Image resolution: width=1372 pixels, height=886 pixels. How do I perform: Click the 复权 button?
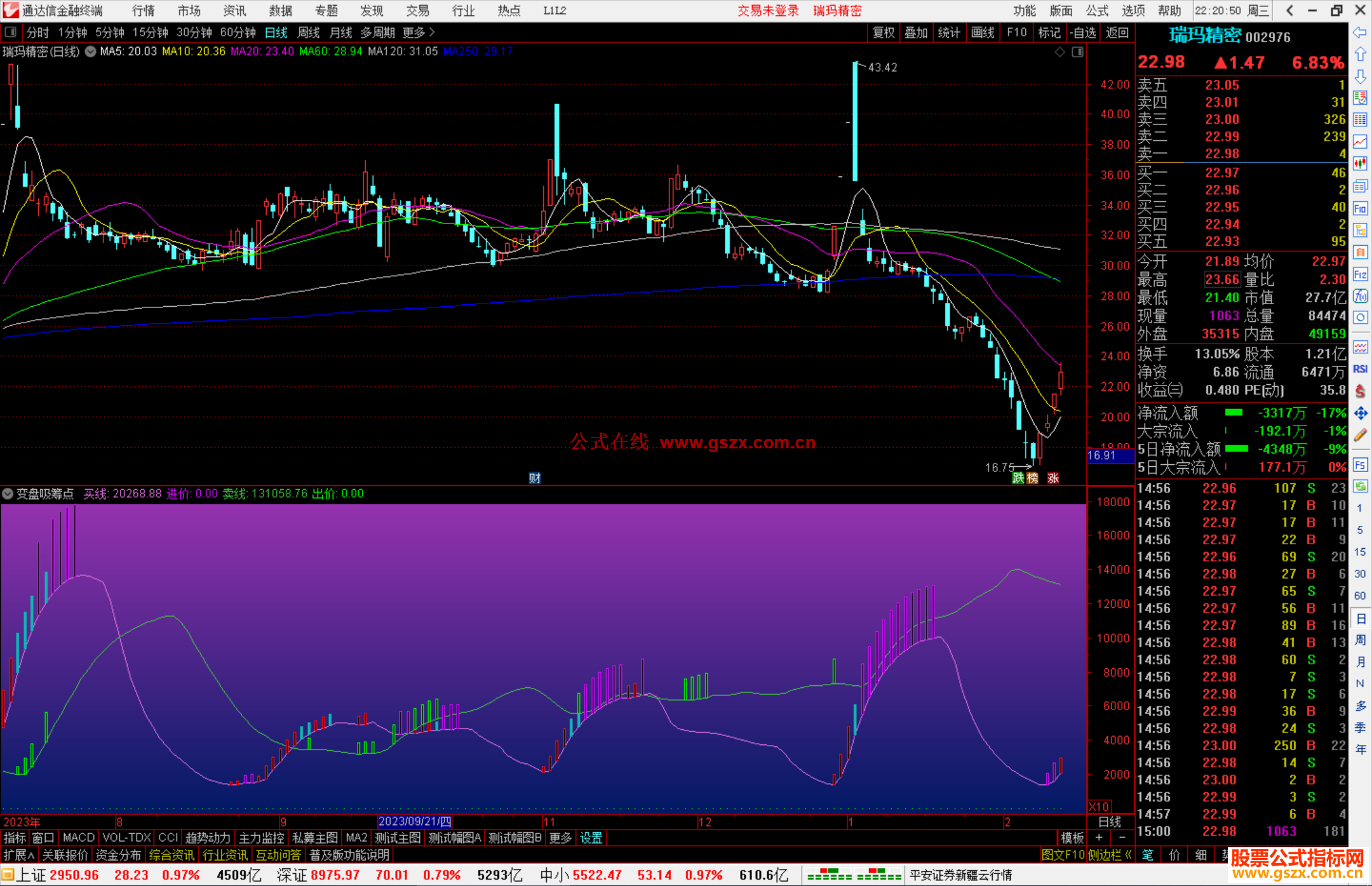884,32
